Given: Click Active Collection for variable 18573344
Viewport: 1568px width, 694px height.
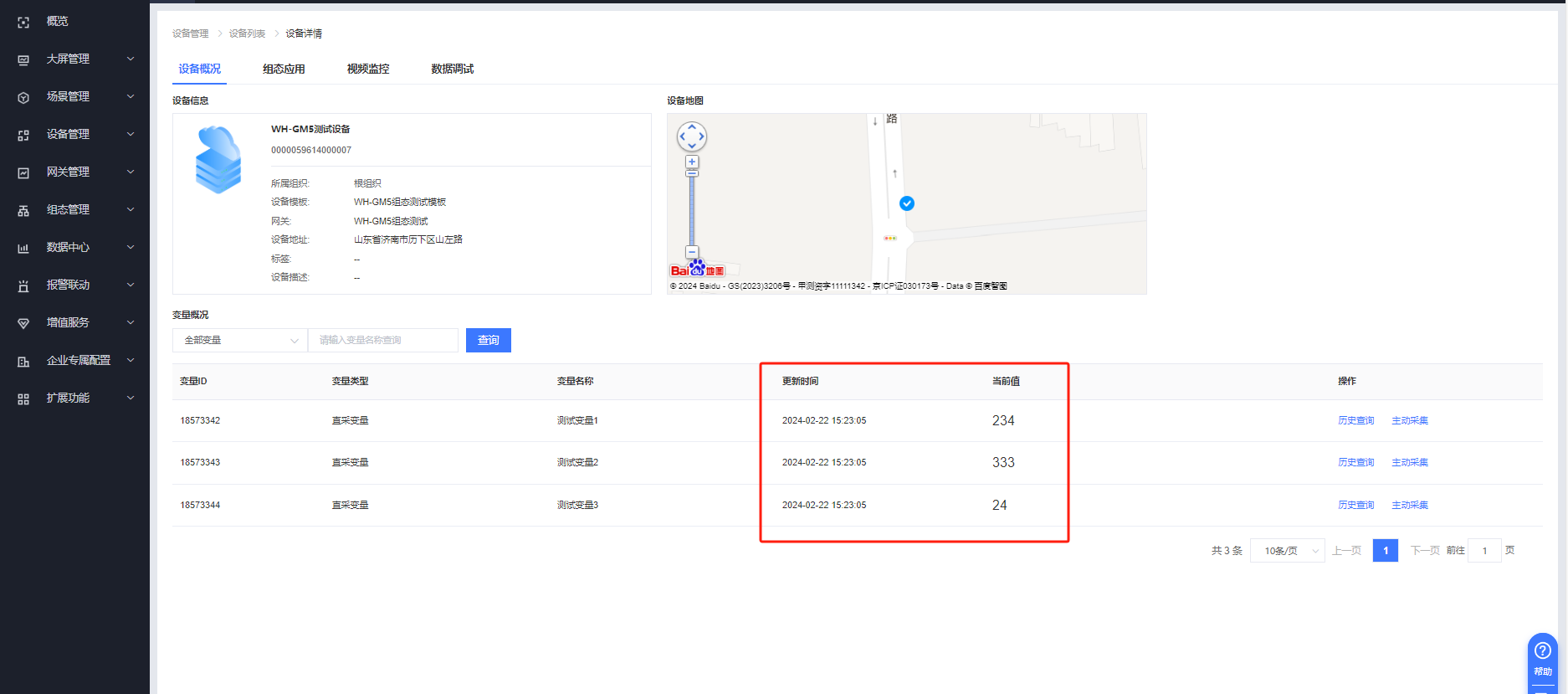Looking at the screenshot, I should [1410, 506].
